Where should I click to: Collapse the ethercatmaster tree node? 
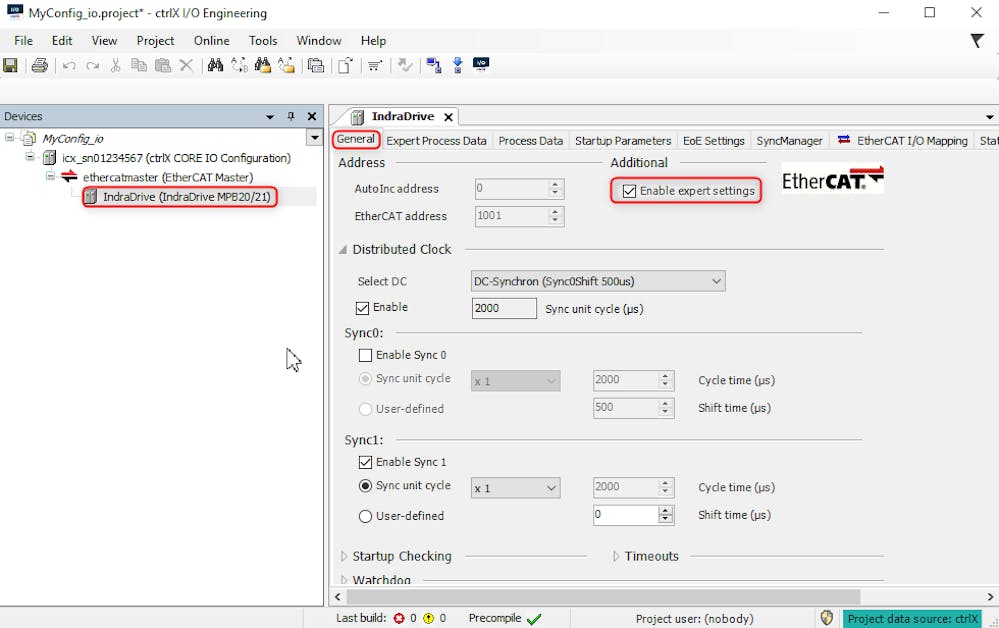pyautogui.click(x=50, y=176)
